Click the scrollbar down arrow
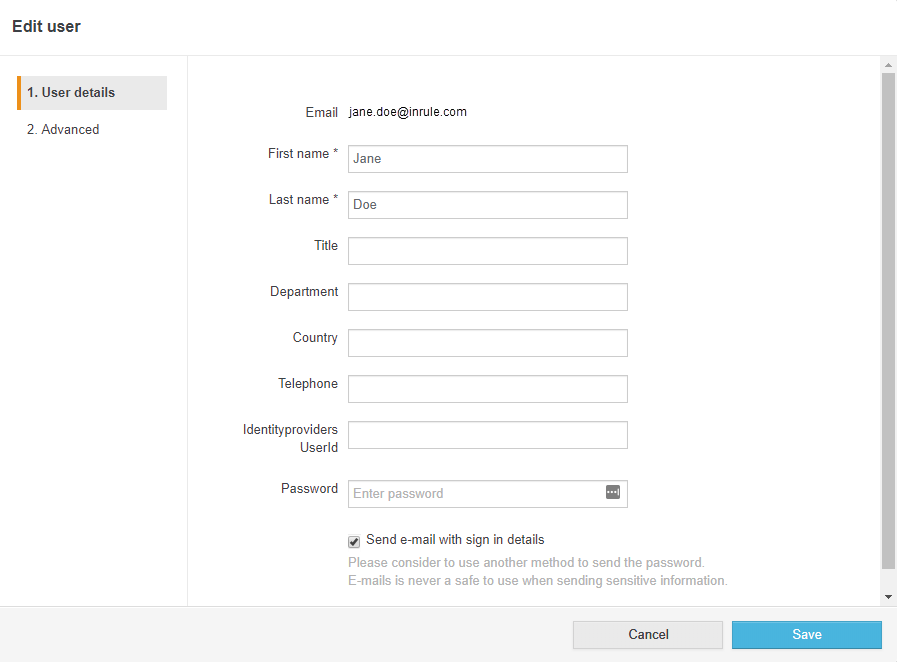Screen dimensions: 897x662 [x=888, y=597]
